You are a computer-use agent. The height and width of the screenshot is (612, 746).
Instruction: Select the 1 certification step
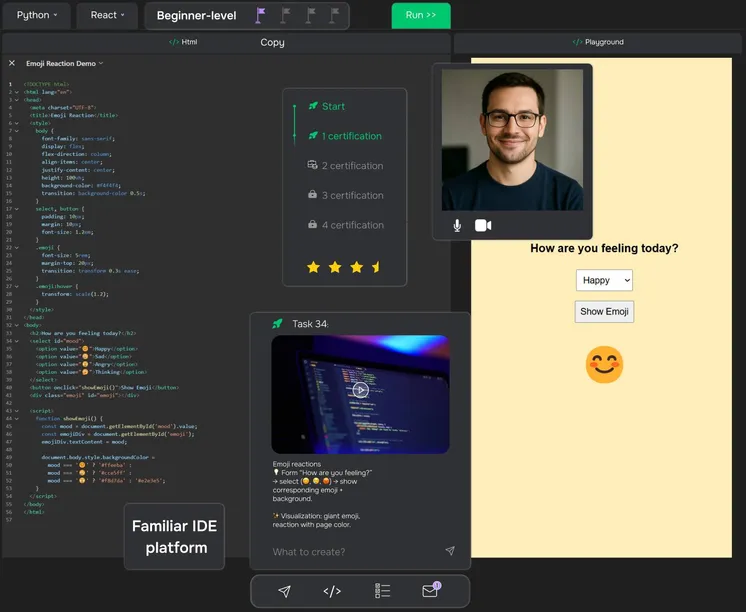[352, 136]
